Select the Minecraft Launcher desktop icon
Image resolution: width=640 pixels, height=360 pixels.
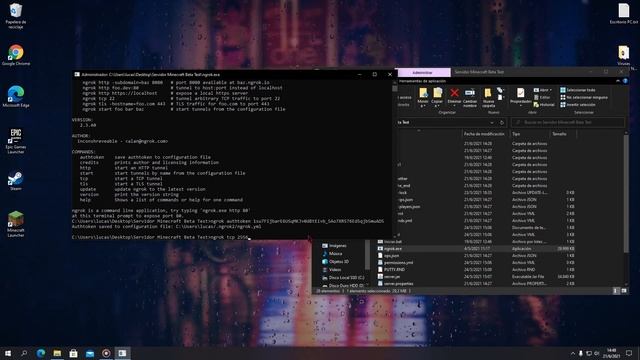click(x=16, y=224)
